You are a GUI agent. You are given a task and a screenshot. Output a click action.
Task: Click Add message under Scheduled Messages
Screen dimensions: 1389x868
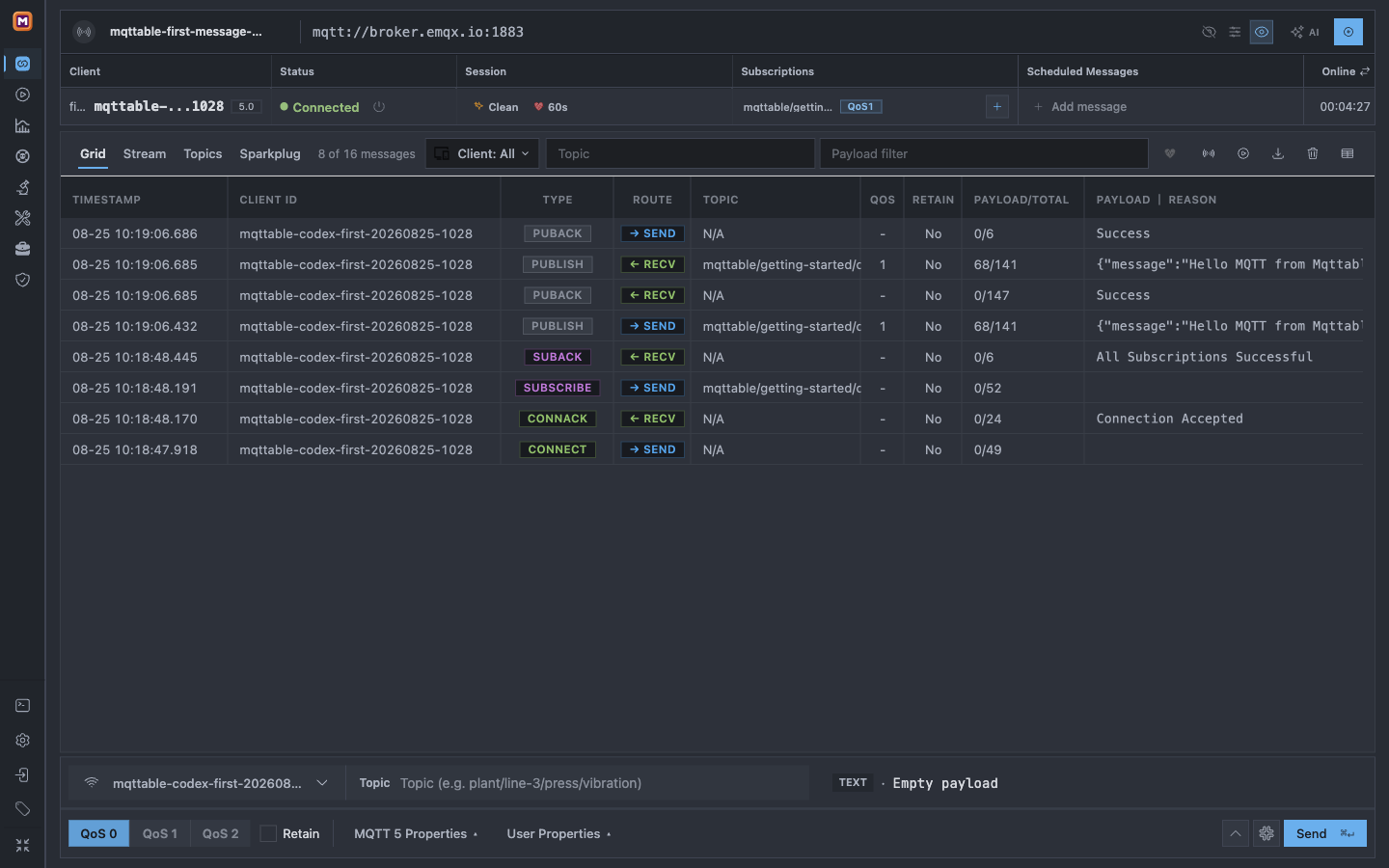click(1080, 107)
